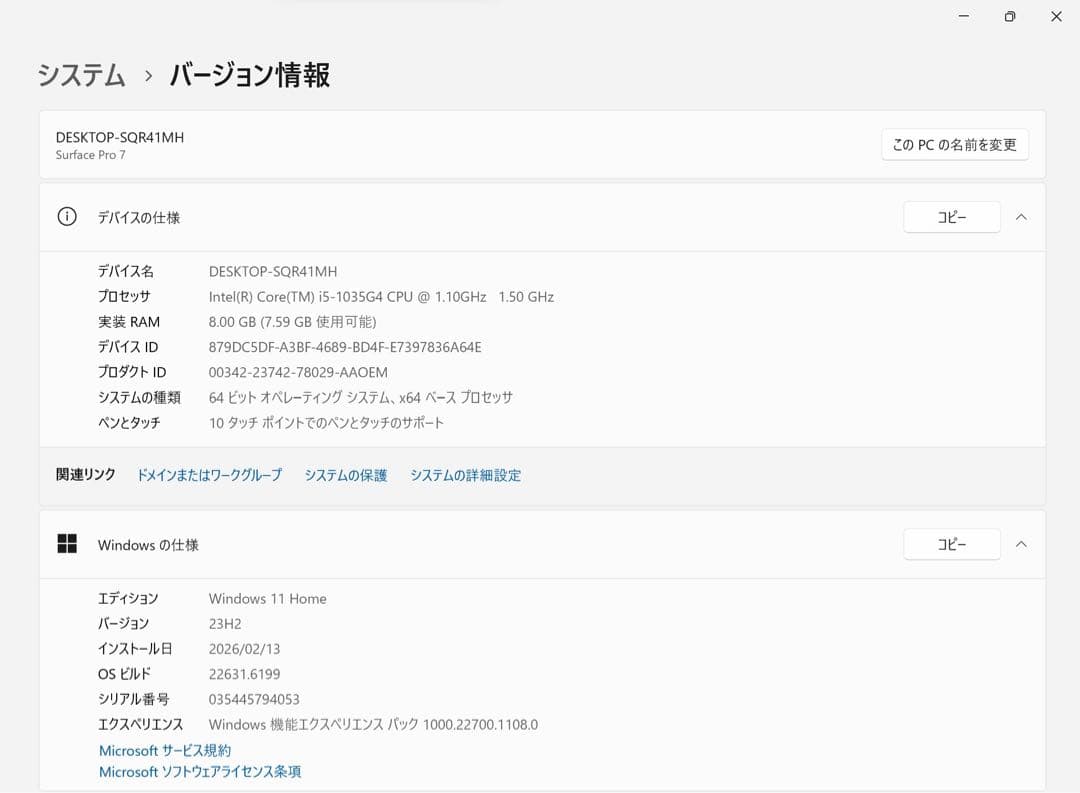Collapse the Windows の仕様 section chevron
This screenshot has width=1080, height=793.
[x=1021, y=544]
